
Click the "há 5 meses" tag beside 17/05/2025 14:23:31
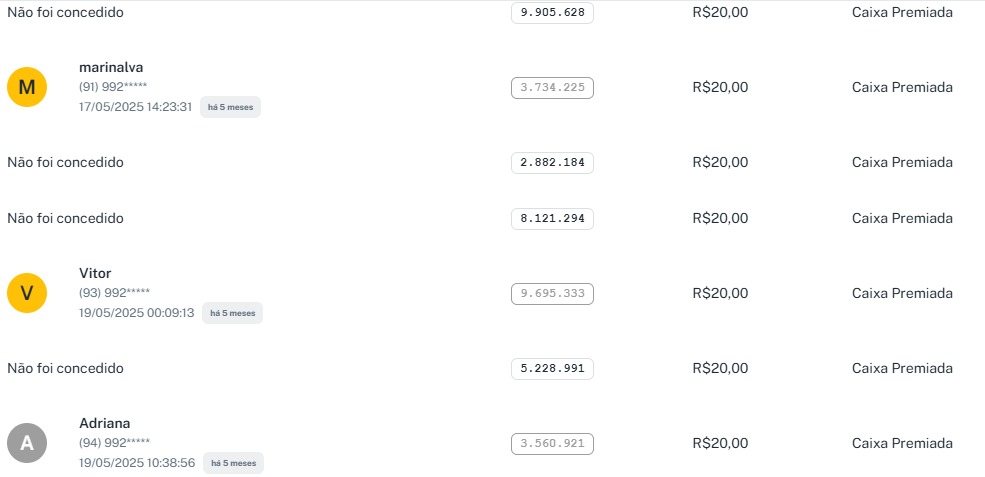(x=230, y=107)
